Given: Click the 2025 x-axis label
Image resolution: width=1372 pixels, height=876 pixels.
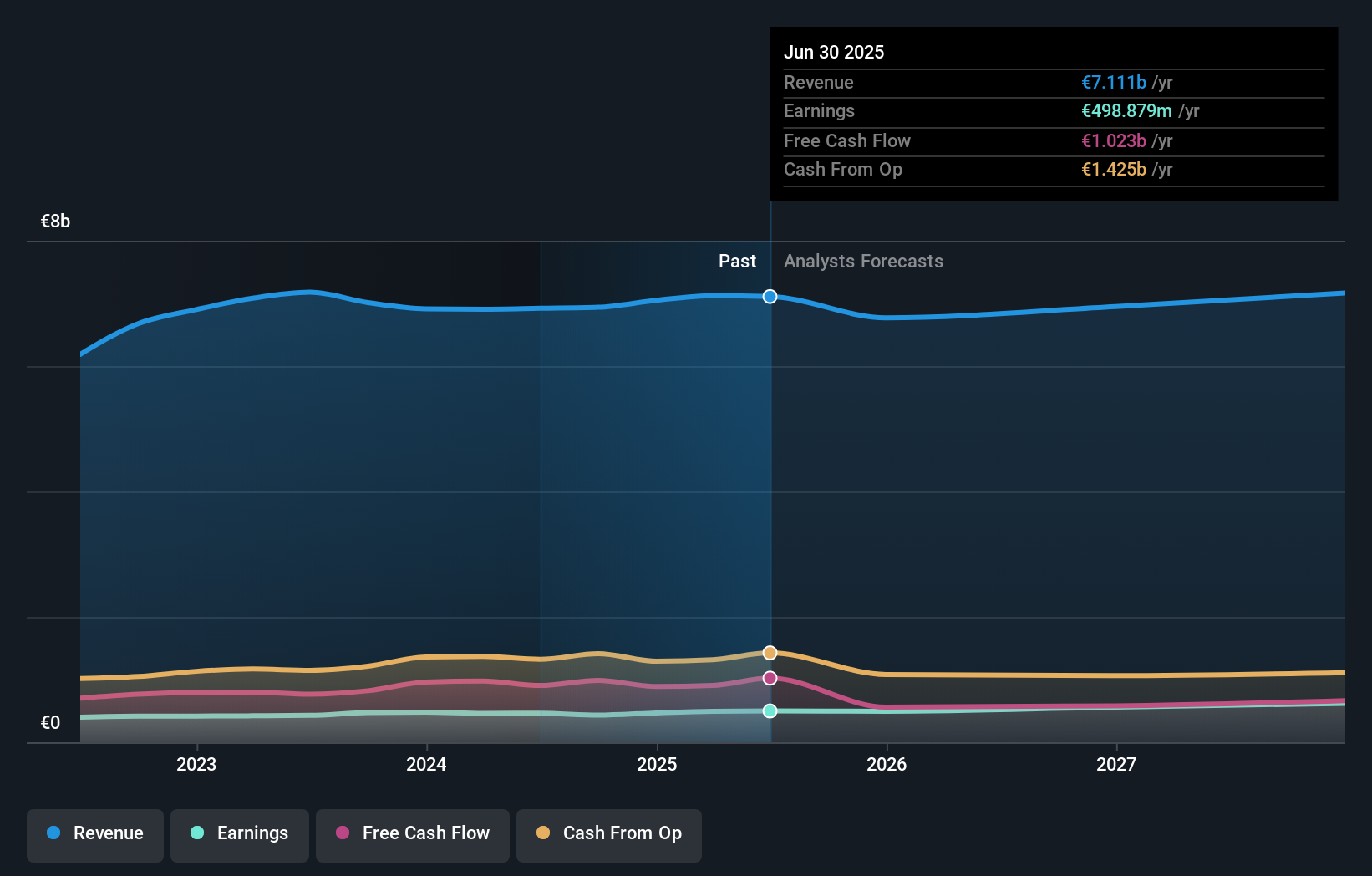Looking at the screenshot, I should click(657, 765).
